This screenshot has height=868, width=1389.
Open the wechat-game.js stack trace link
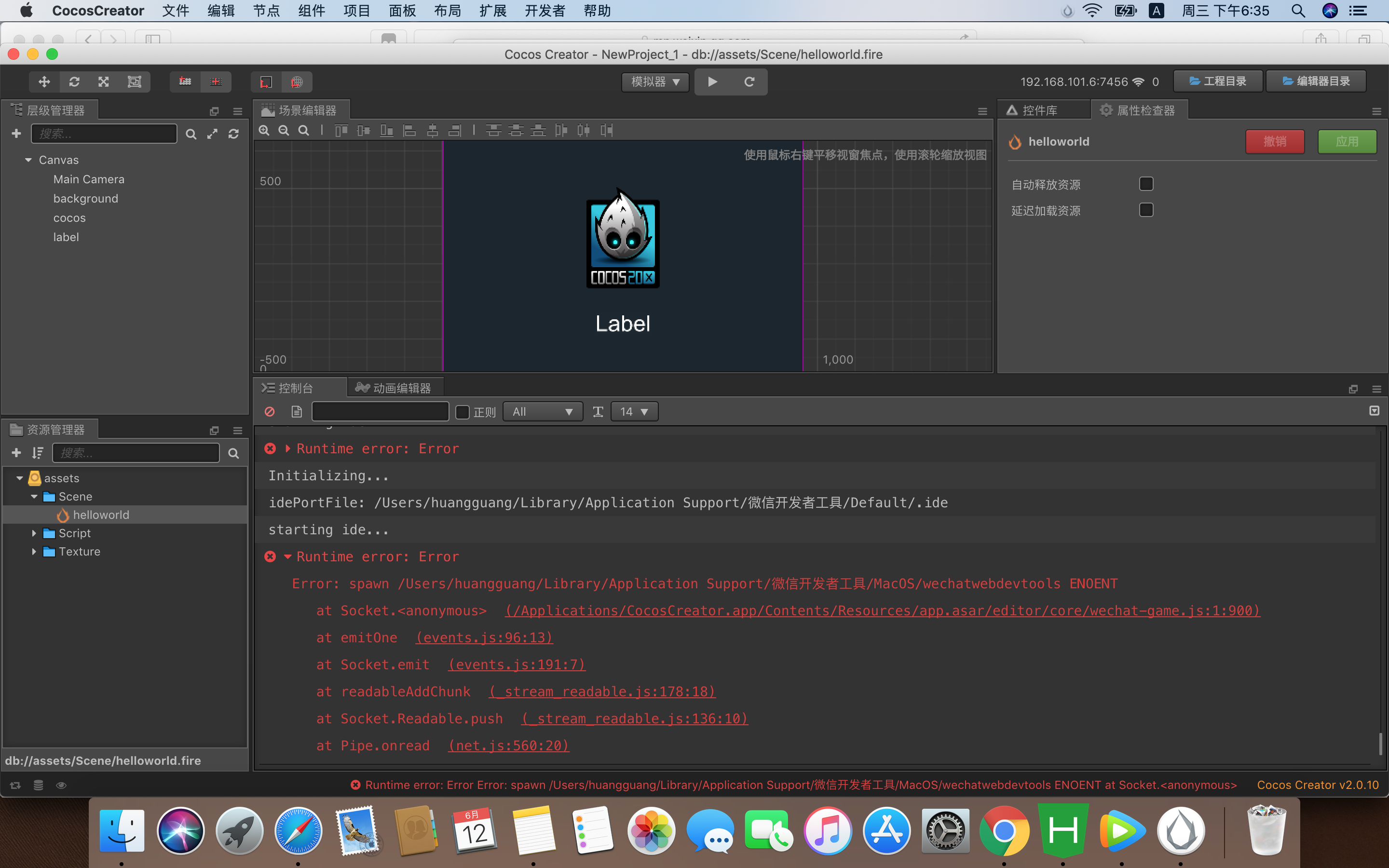click(882, 610)
